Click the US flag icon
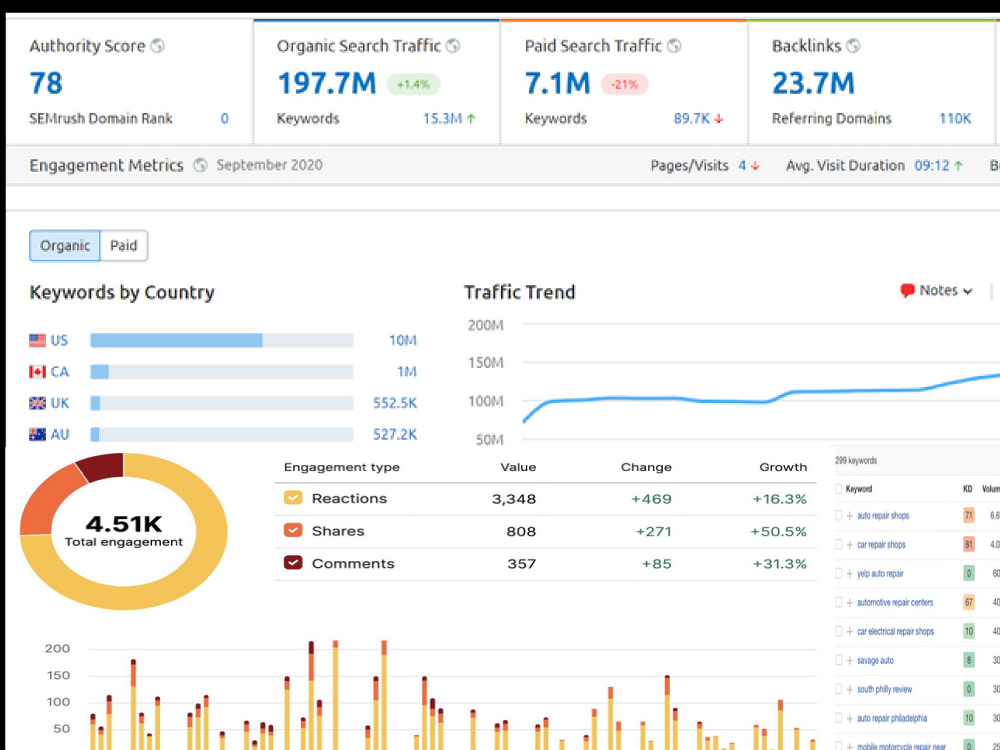This screenshot has height=750, width=1000. [x=38, y=340]
